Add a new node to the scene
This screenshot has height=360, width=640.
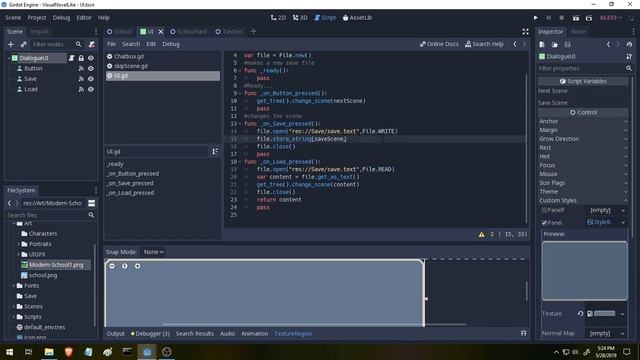pos(11,44)
